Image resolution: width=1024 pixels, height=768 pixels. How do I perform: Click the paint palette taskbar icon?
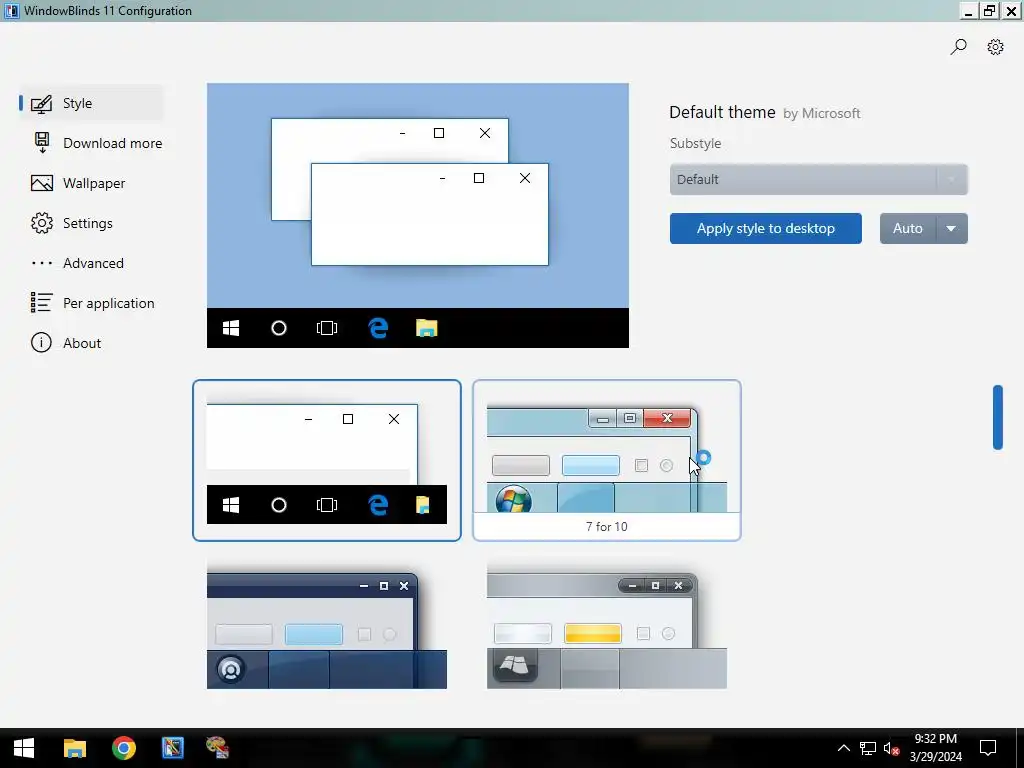tap(217, 748)
